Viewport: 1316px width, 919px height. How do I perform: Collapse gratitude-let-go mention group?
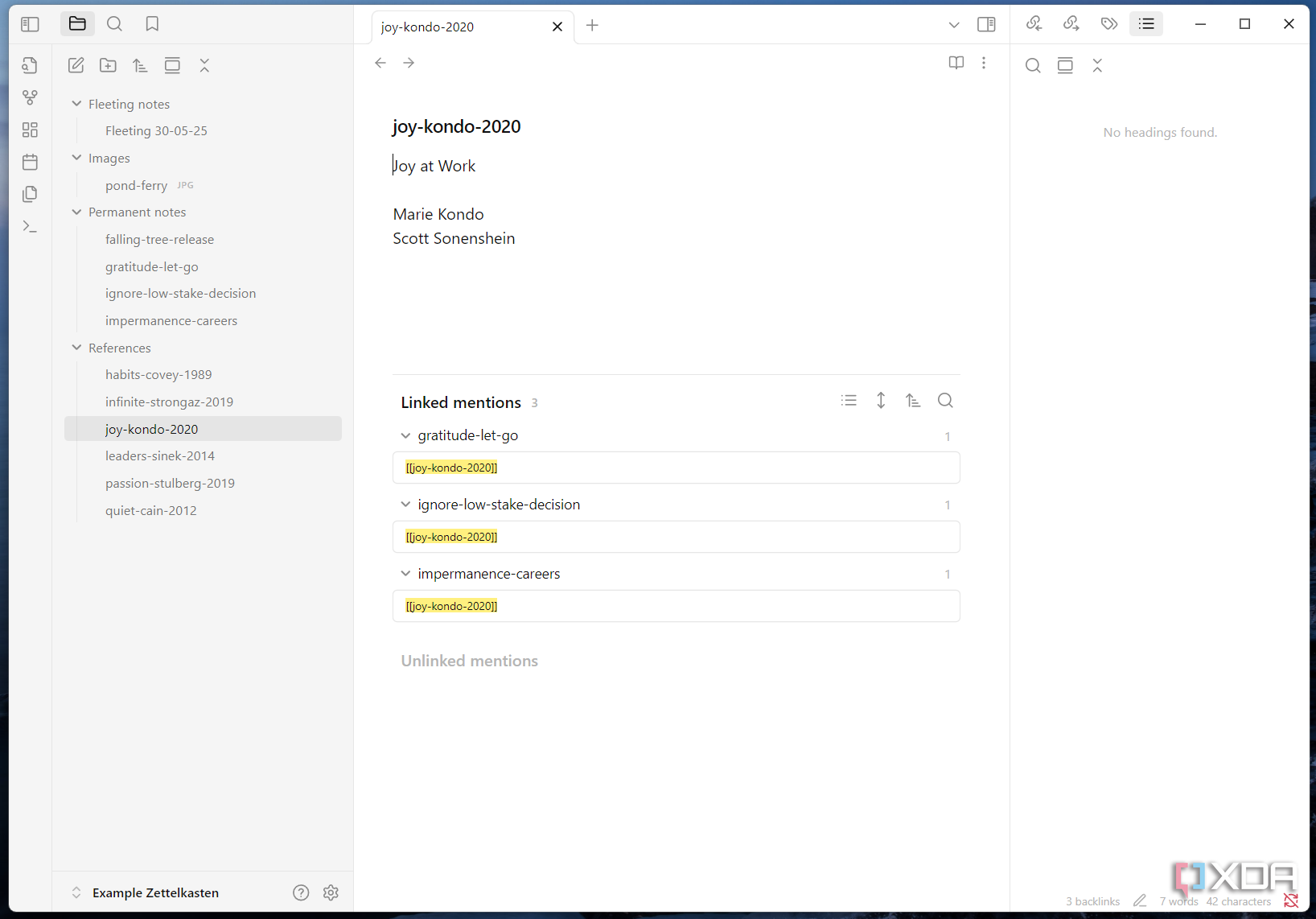405,435
